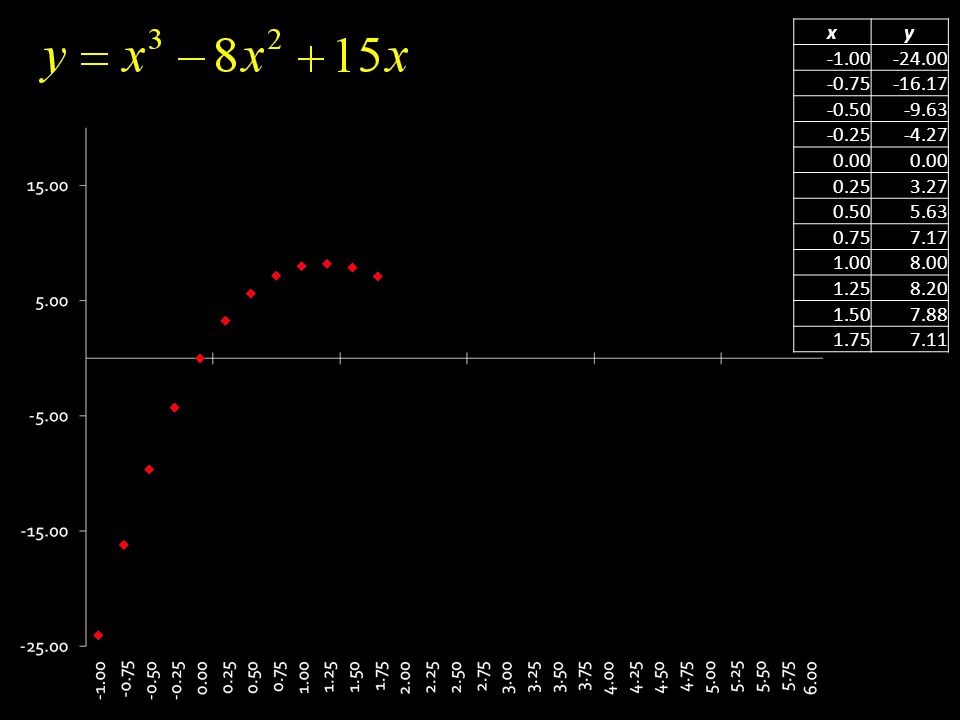Click the table cell showing 8.20
Image resolution: width=960 pixels, height=720 pixels.
[910, 288]
